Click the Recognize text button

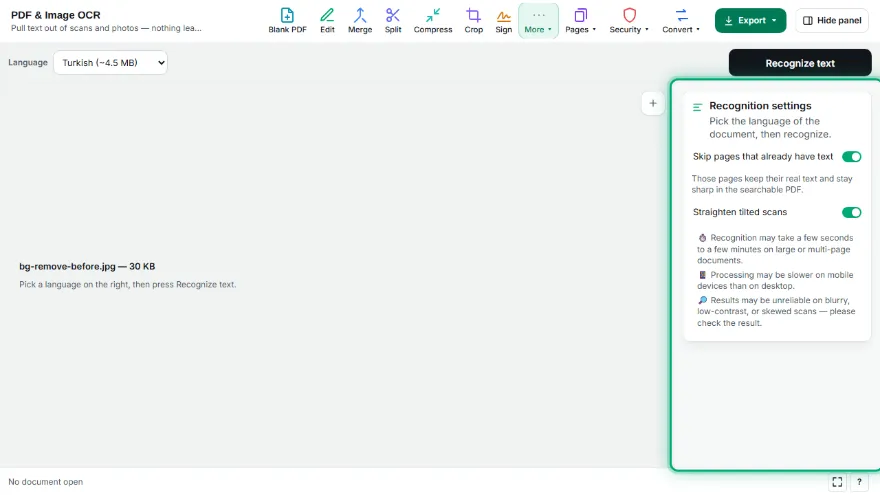coord(800,63)
